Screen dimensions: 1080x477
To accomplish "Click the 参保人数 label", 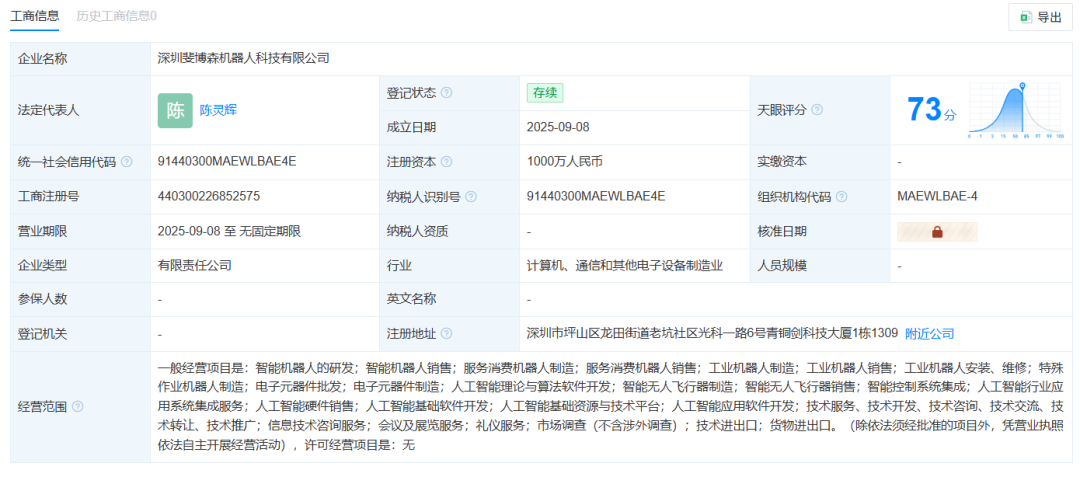I will [x=43, y=299].
